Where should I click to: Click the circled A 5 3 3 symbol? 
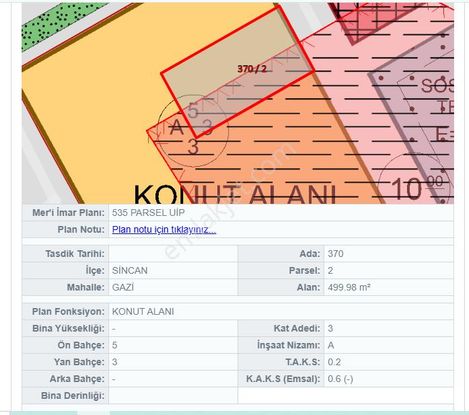click(193, 131)
